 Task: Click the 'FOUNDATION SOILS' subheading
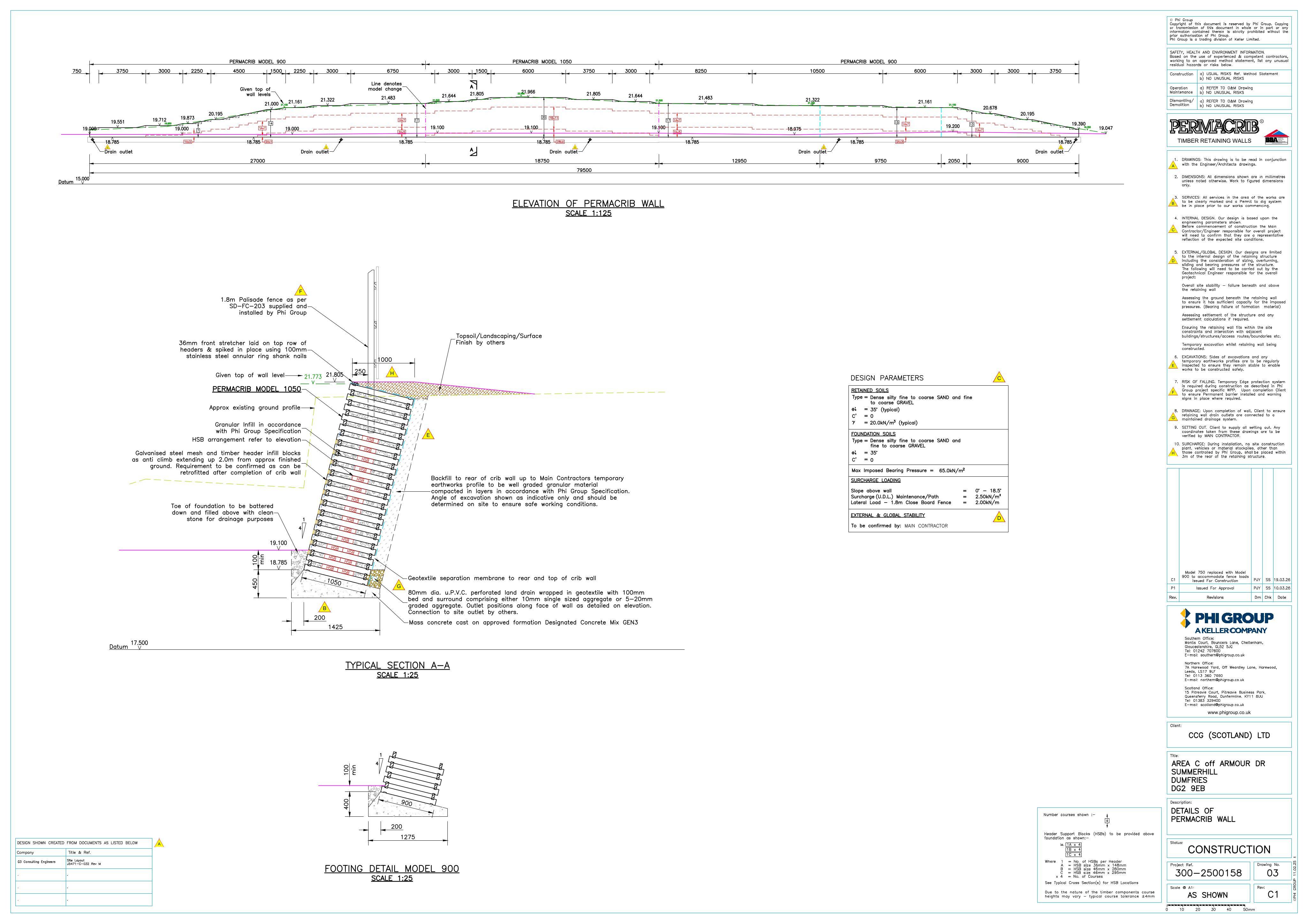pos(873,434)
